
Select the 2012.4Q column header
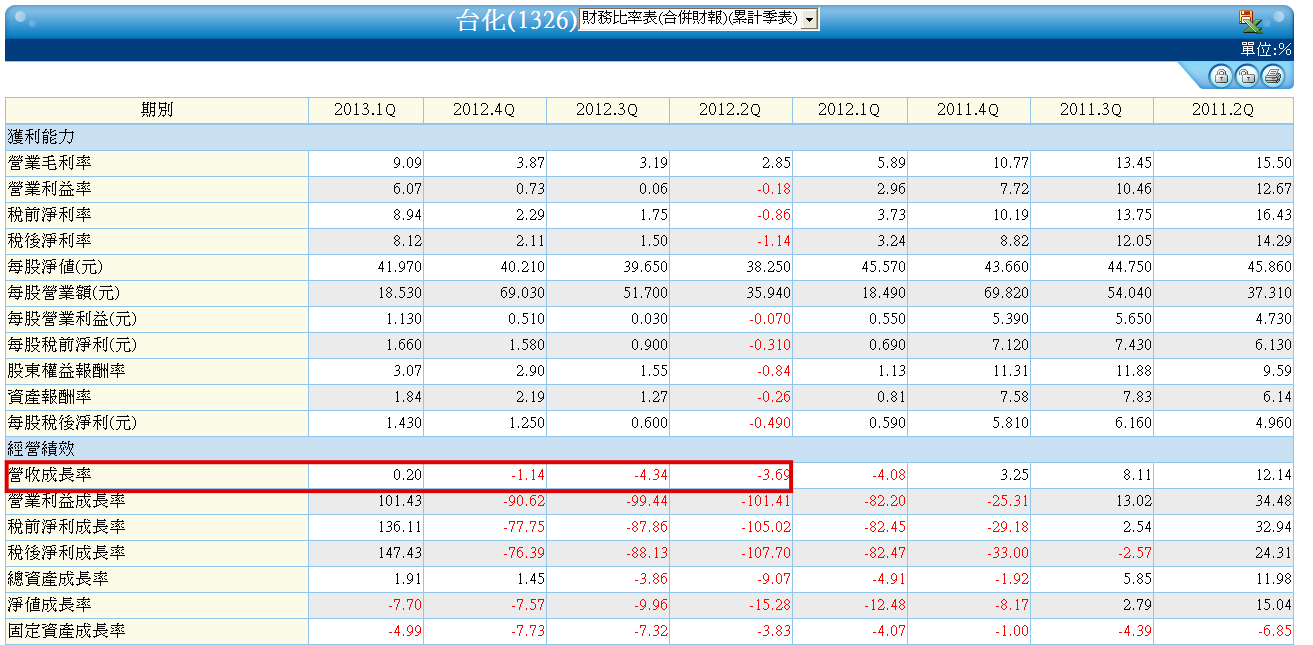[x=484, y=110]
